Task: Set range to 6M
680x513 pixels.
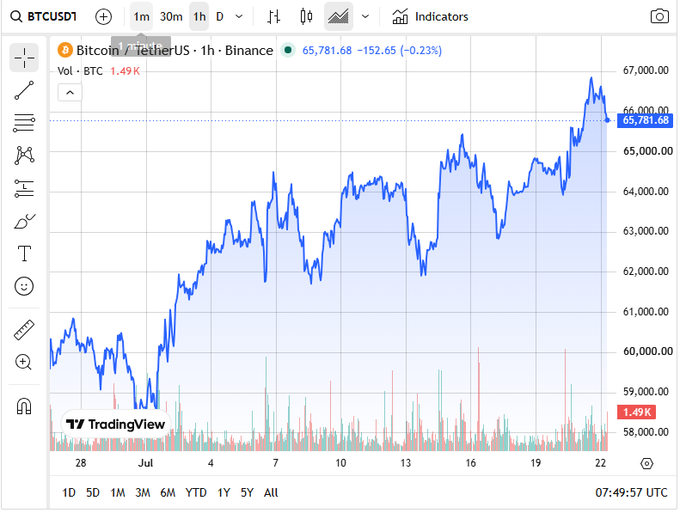Action: (x=168, y=493)
